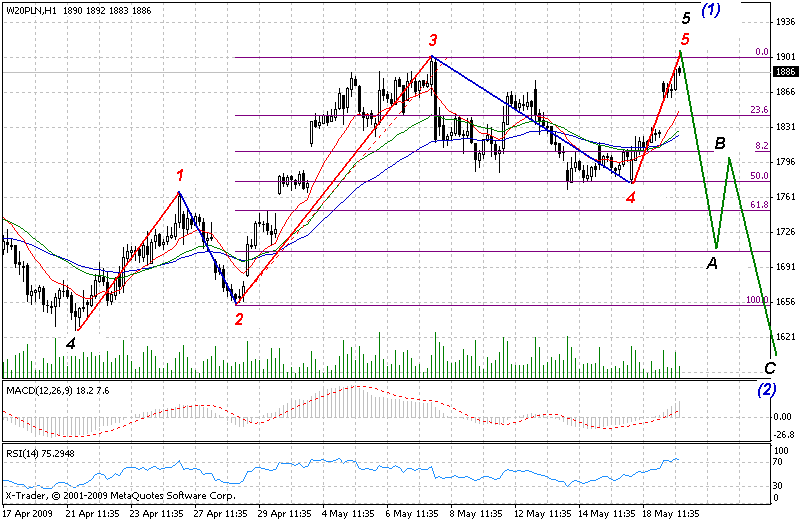Screen dimensions: 808x521
Task: Click the 1621 price axis value
Action: tap(785, 337)
